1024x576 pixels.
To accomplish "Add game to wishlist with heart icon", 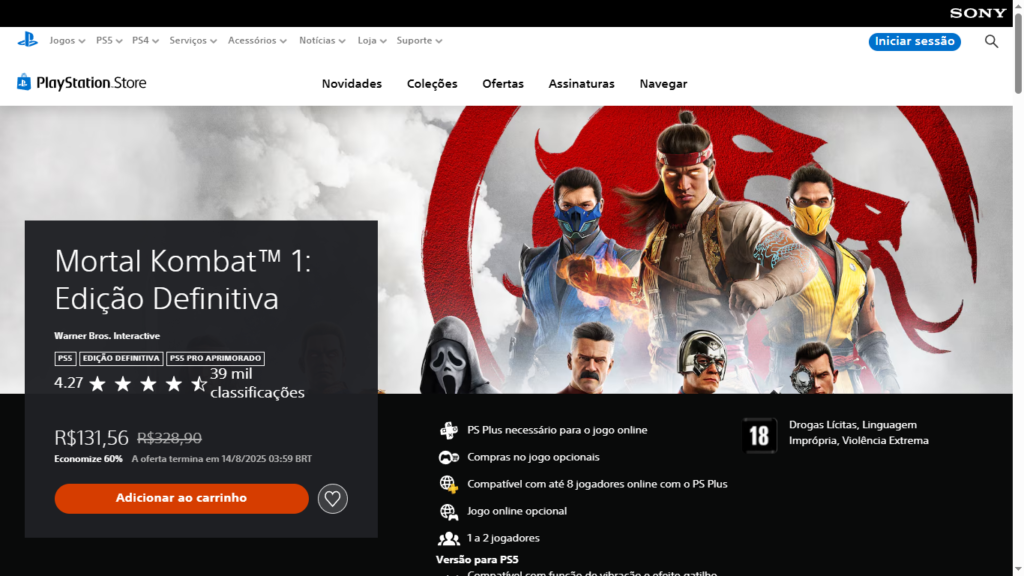I will click(x=332, y=498).
